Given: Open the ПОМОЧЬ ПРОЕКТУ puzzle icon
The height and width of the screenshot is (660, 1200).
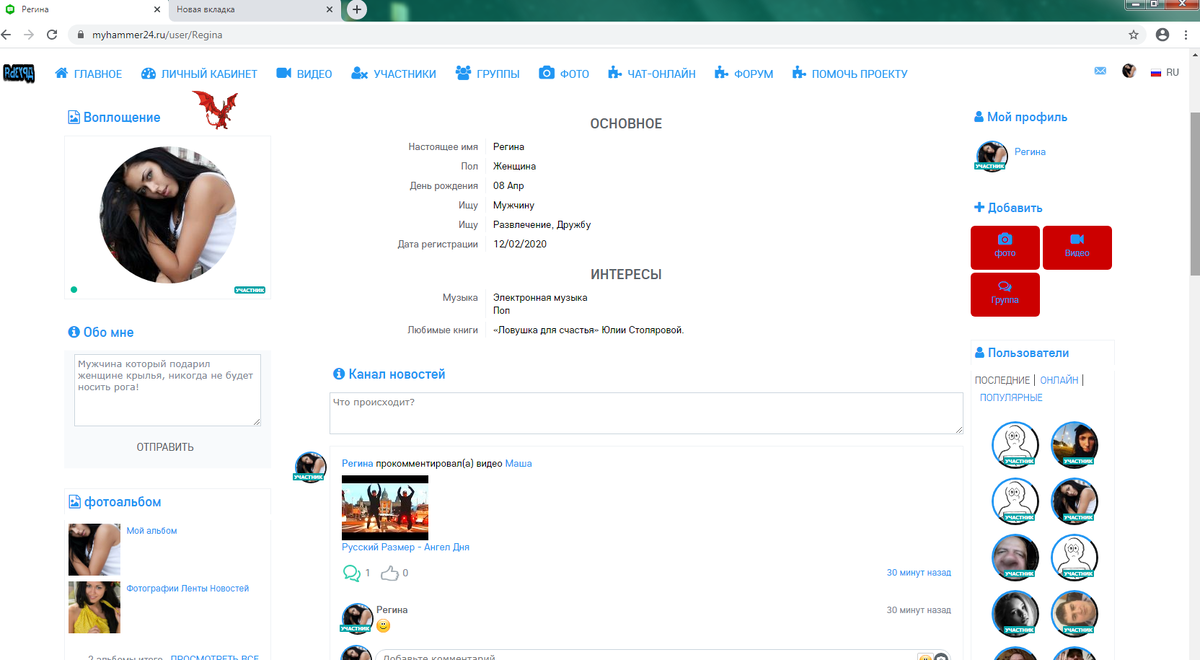Looking at the screenshot, I should tap(798, 74).
